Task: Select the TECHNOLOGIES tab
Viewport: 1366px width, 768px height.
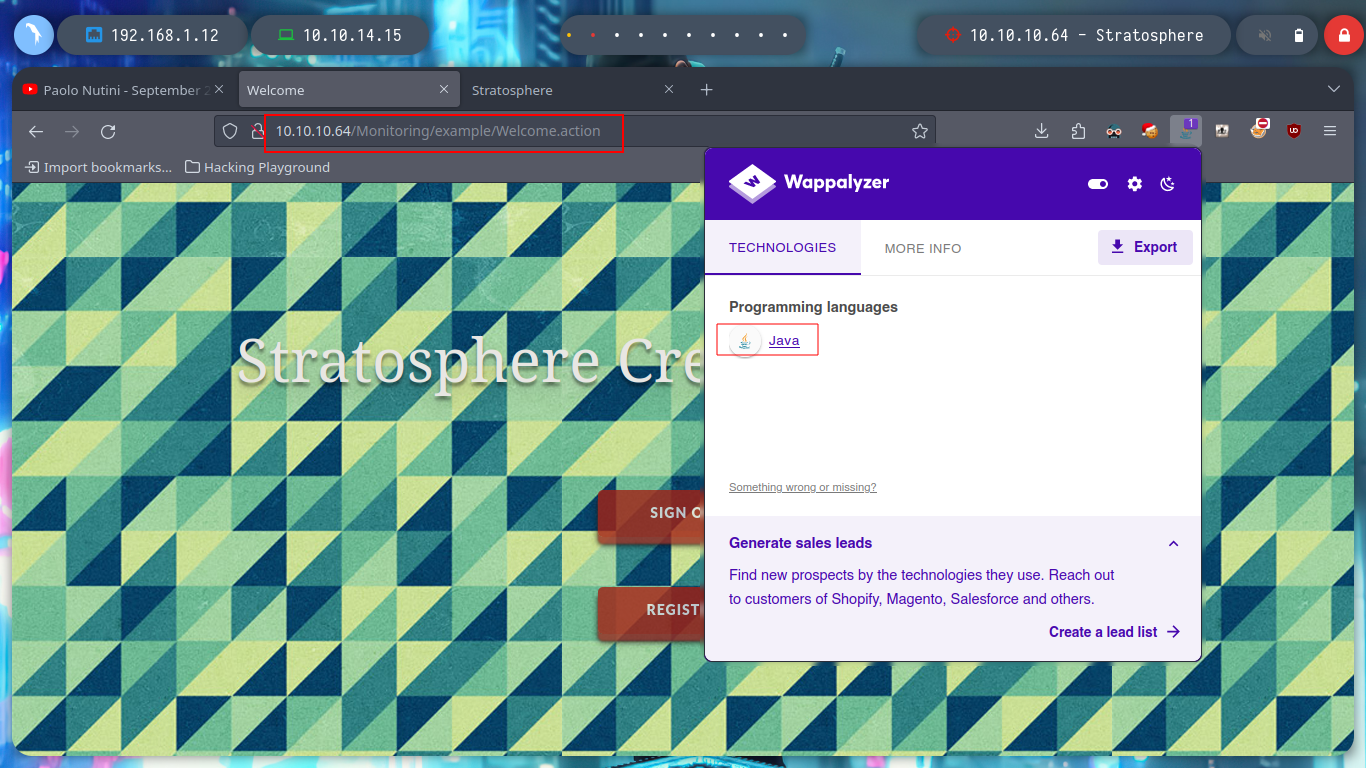Action: 782,247
